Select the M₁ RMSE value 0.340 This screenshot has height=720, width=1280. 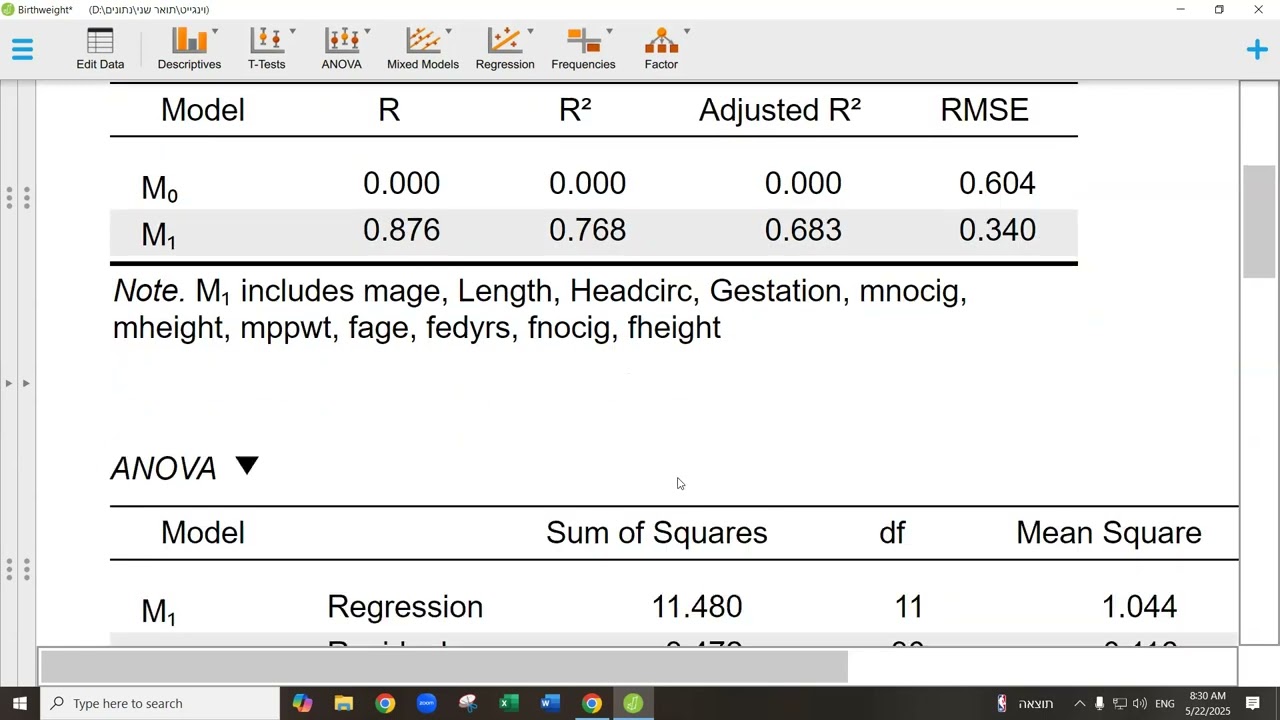click(x=997, y=230)
